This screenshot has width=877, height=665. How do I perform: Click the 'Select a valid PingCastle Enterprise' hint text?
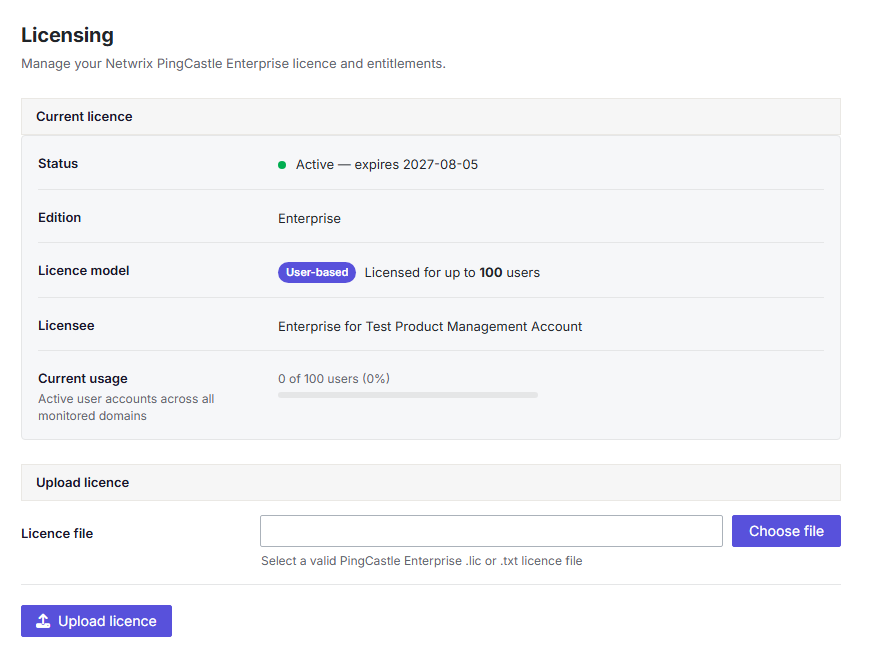click(422, 560)
